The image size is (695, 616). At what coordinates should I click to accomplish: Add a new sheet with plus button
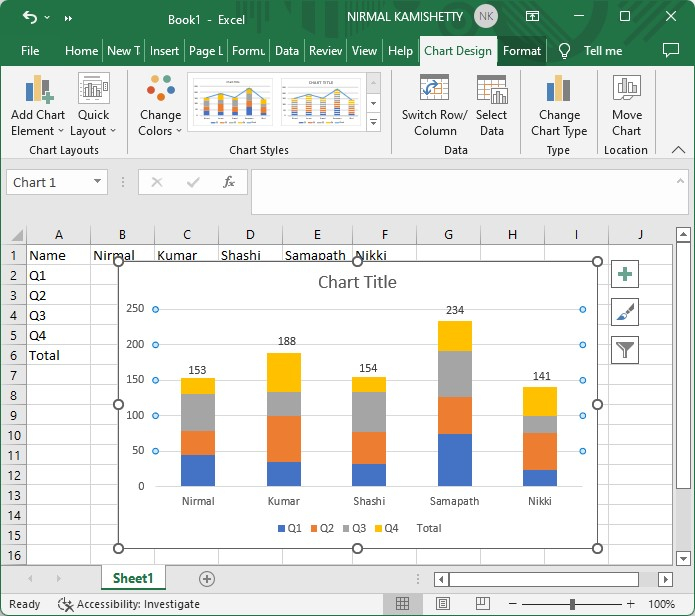tap(207, 579)
